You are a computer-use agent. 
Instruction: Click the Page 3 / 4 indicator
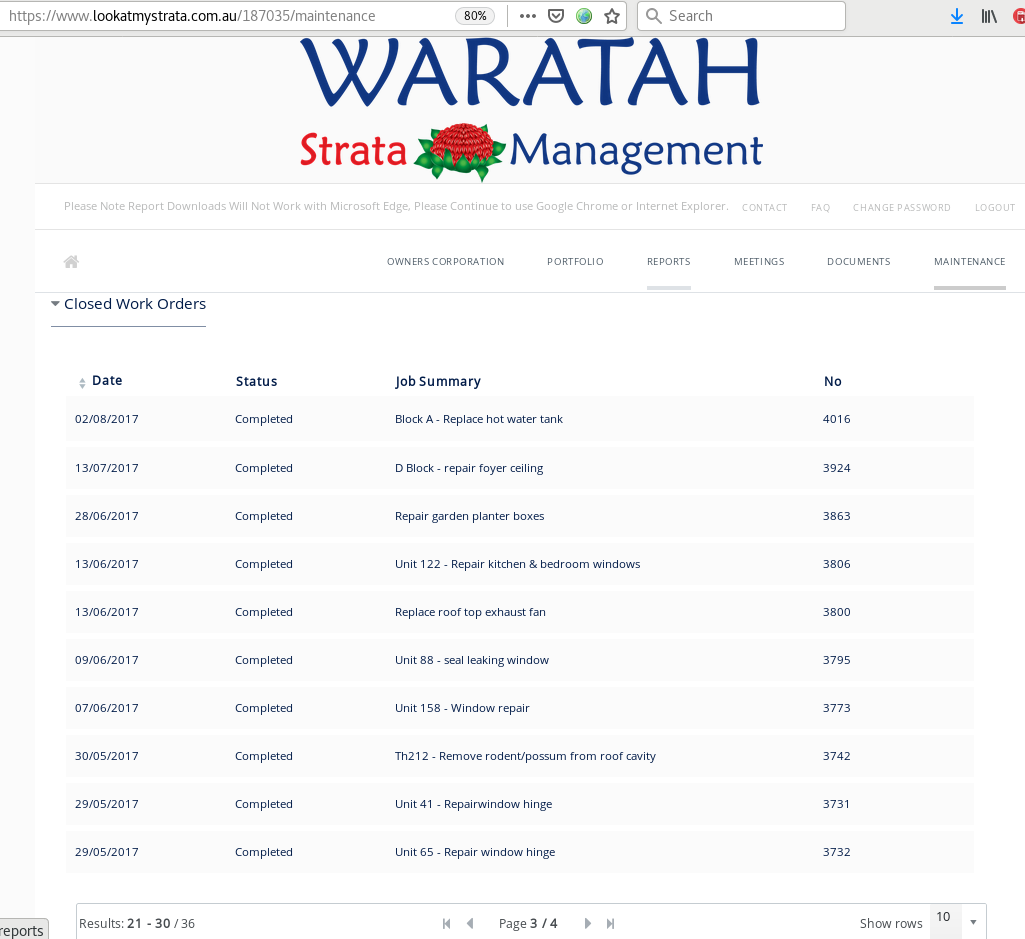[528, 923]
